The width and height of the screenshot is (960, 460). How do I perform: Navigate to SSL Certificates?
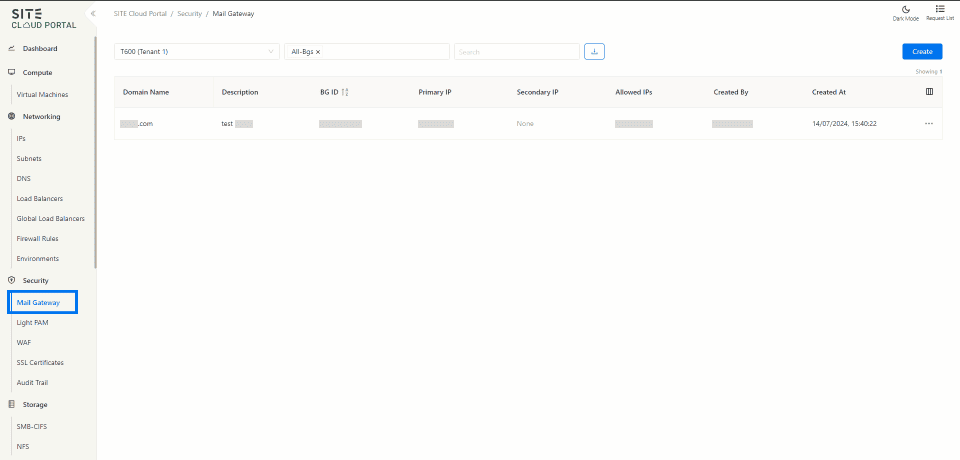[x=40, y=362]
